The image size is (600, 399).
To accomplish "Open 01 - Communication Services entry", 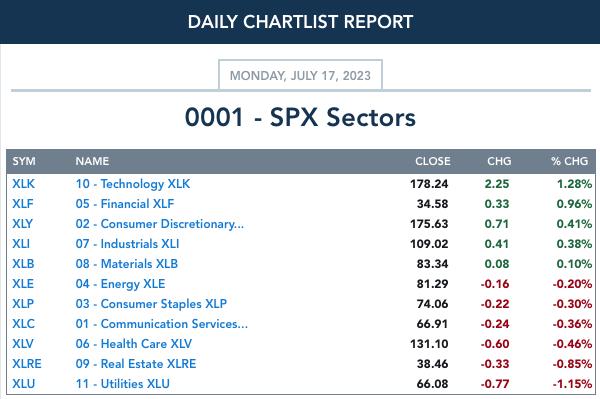I will pos(161,324).
